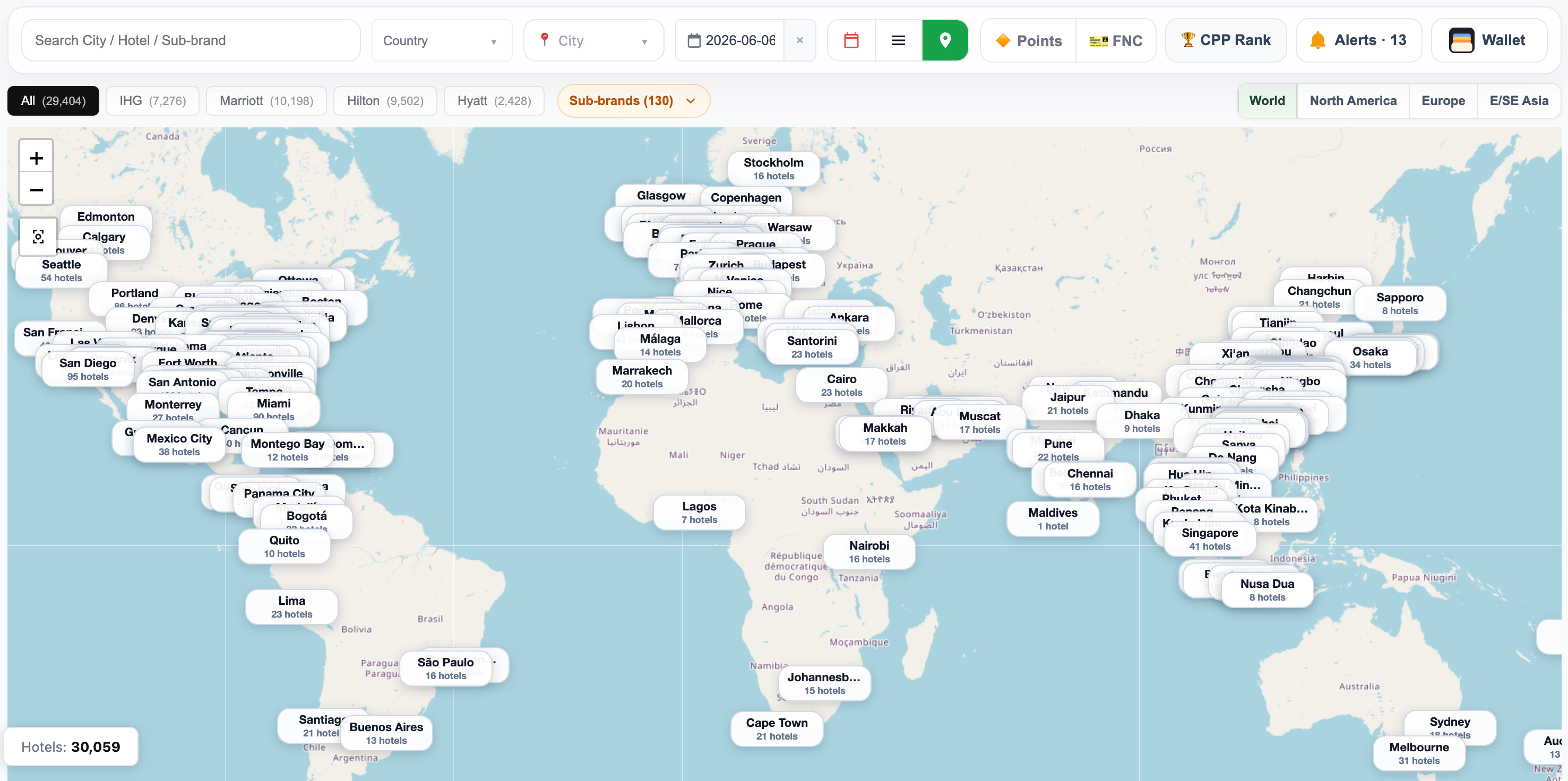Open CPP Rank trophy button

1226,40
